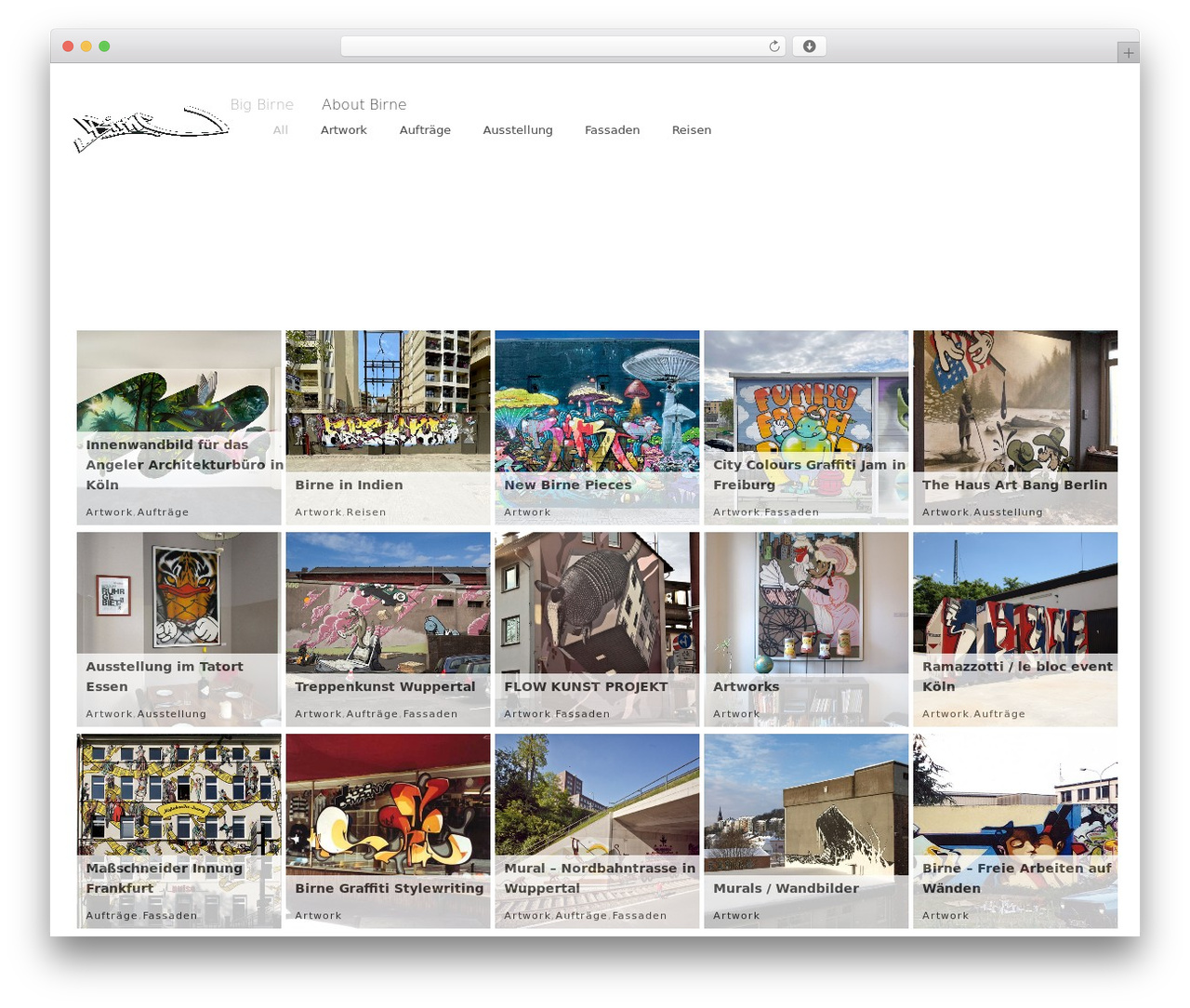Open the Murals / Wandbilder tile

[x=806, y=831]
